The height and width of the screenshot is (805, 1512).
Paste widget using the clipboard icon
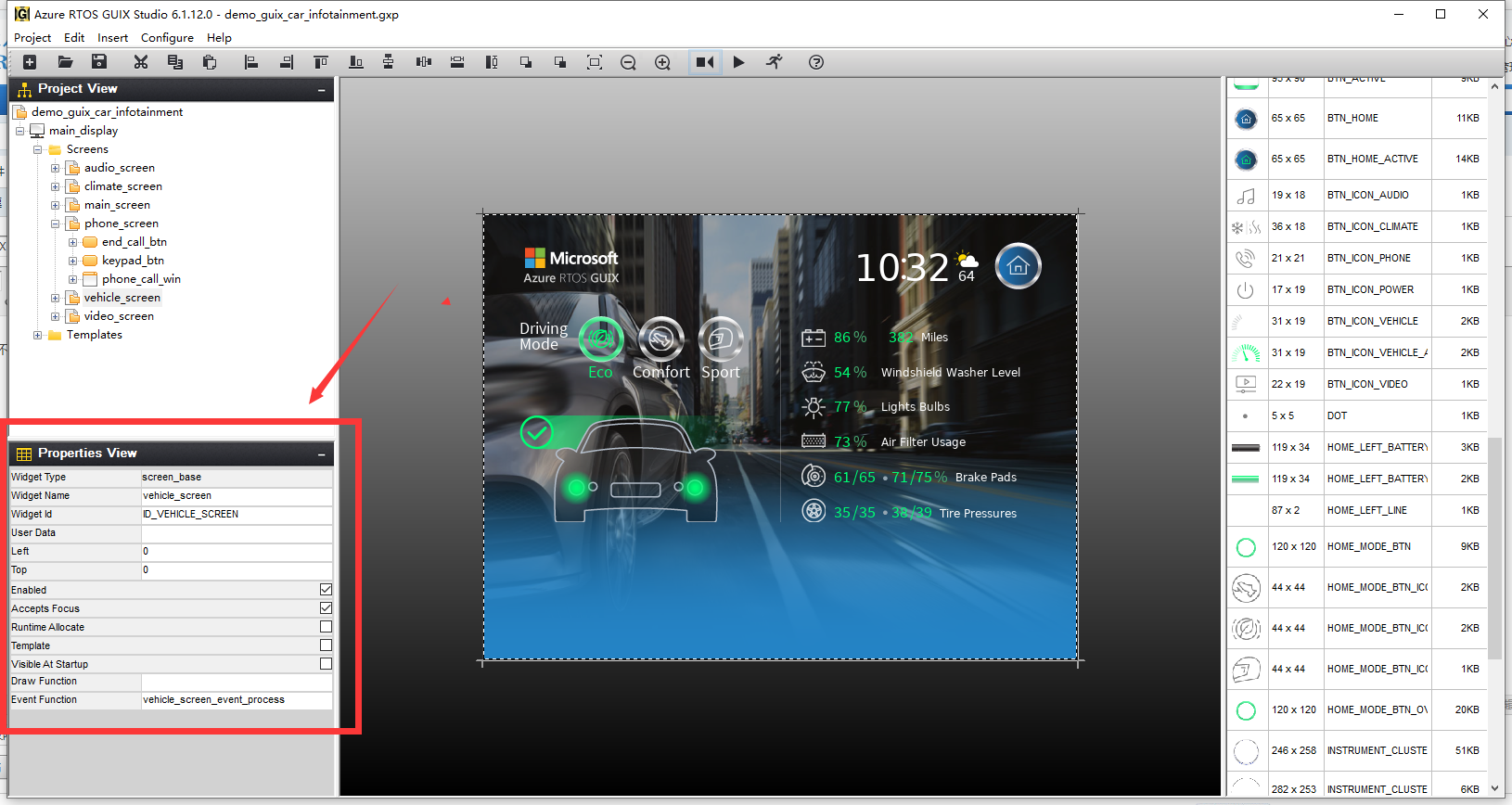(x=210, y=62)
